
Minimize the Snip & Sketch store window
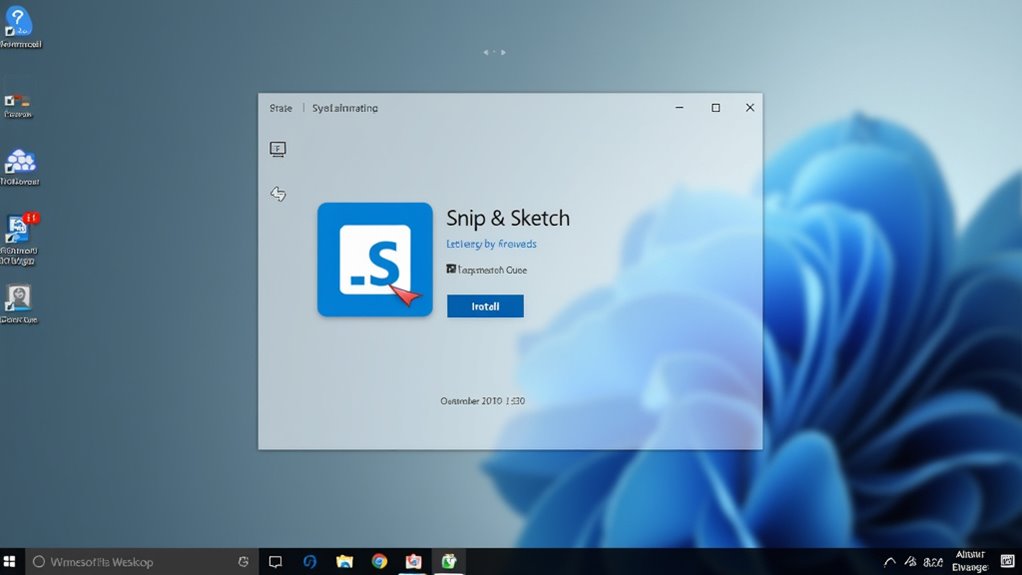(679, 108)
